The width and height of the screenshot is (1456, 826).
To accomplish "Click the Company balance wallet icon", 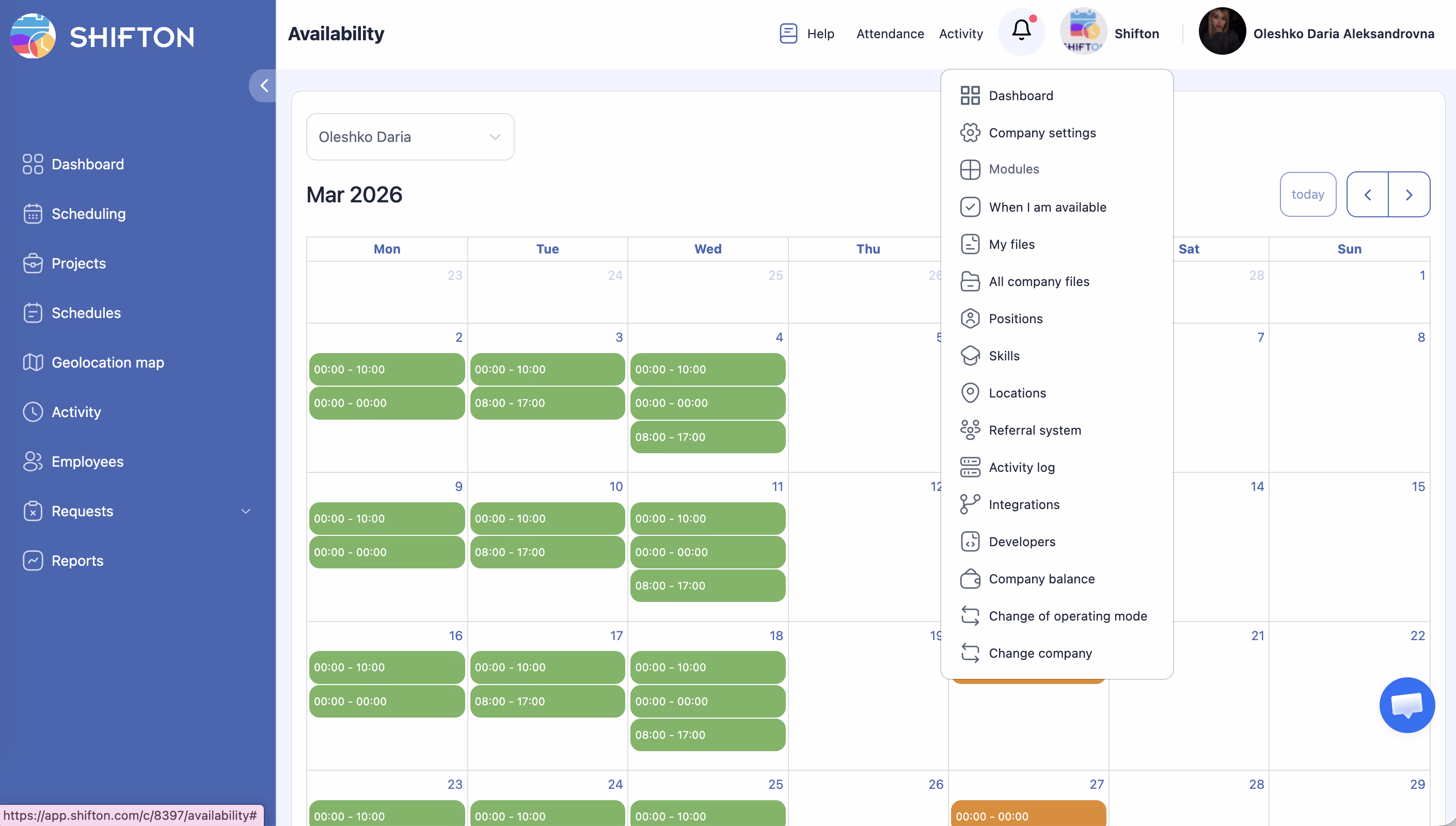I will [x=970, y=579].
